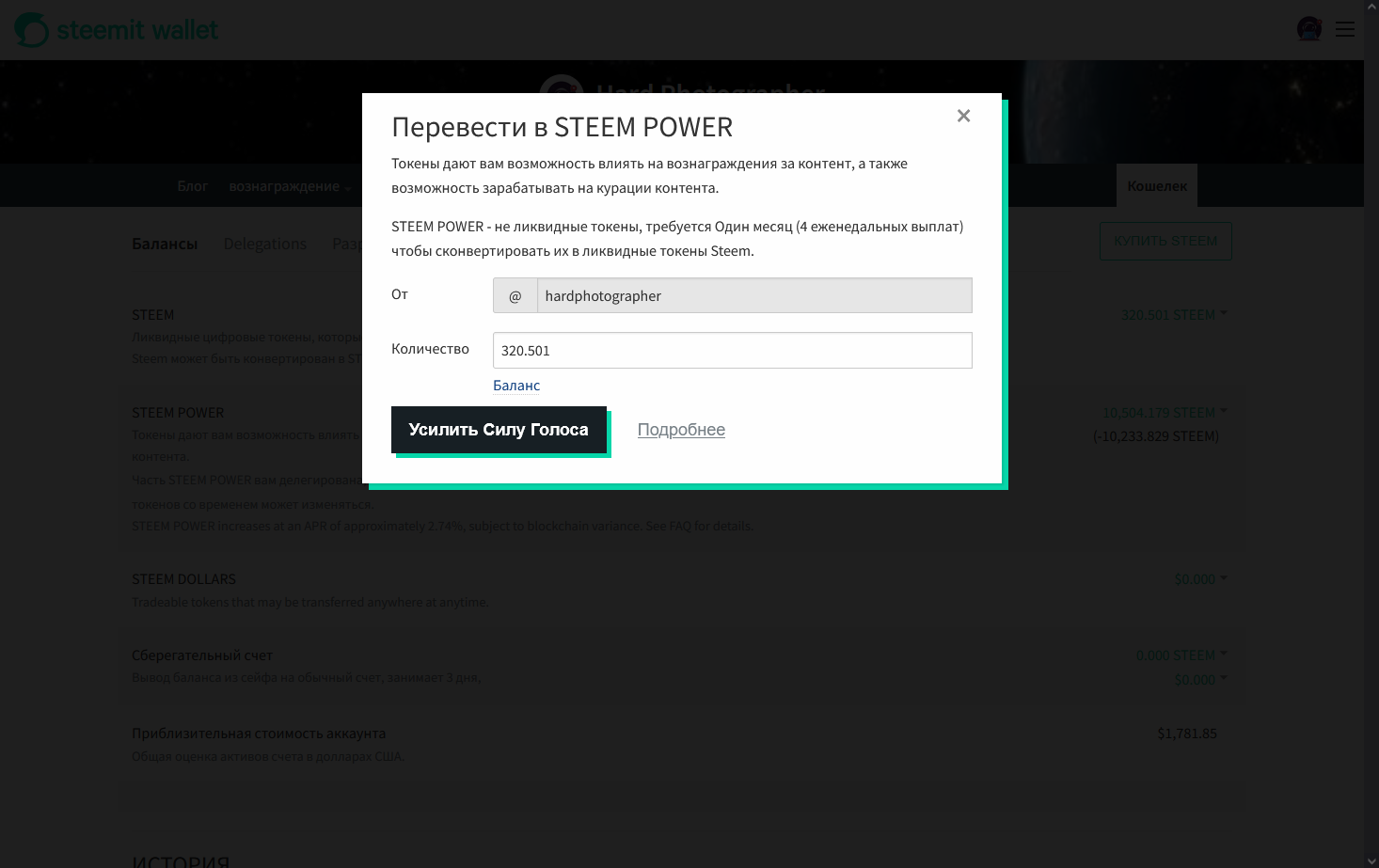
Task: Open the Подробнее link
Action: 681,430
